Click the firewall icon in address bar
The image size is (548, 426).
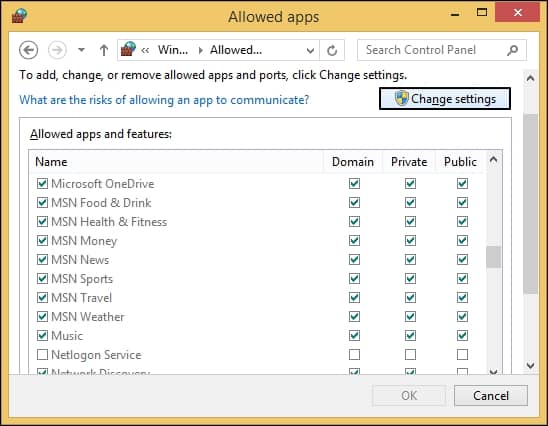[128, 49]
